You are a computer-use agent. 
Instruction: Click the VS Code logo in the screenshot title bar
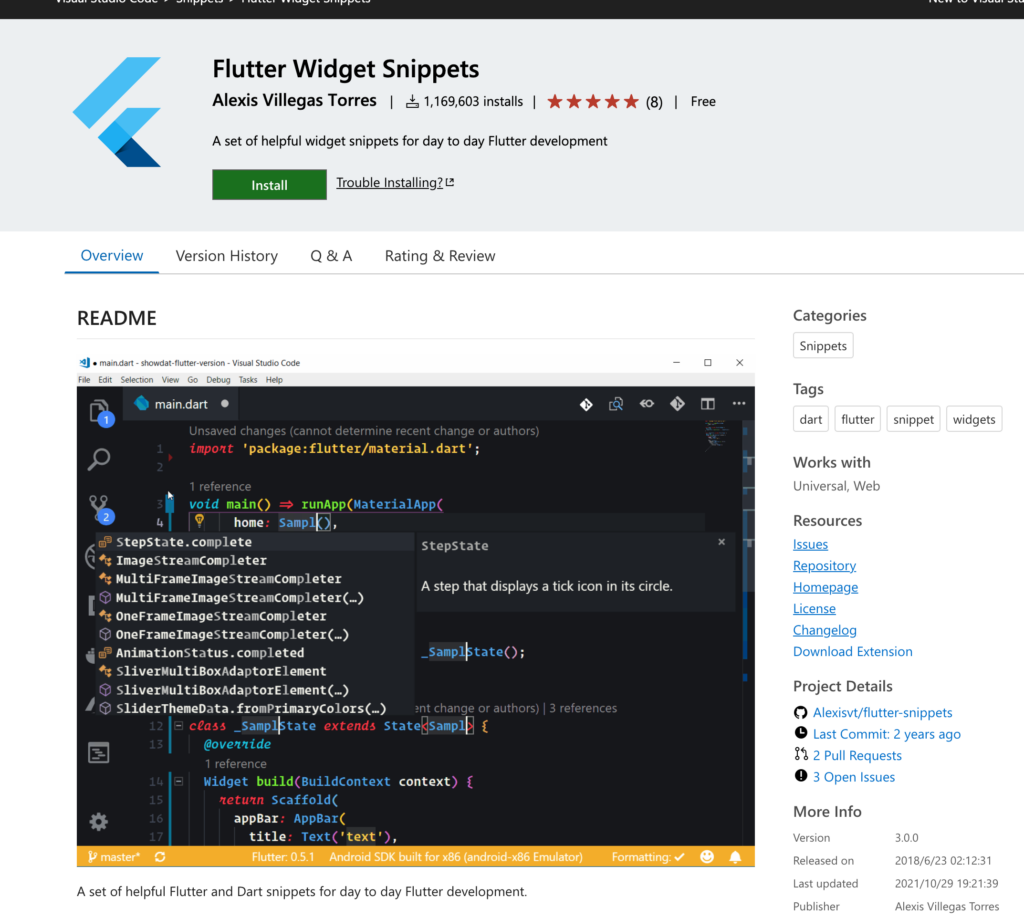[x=84, y=363]
